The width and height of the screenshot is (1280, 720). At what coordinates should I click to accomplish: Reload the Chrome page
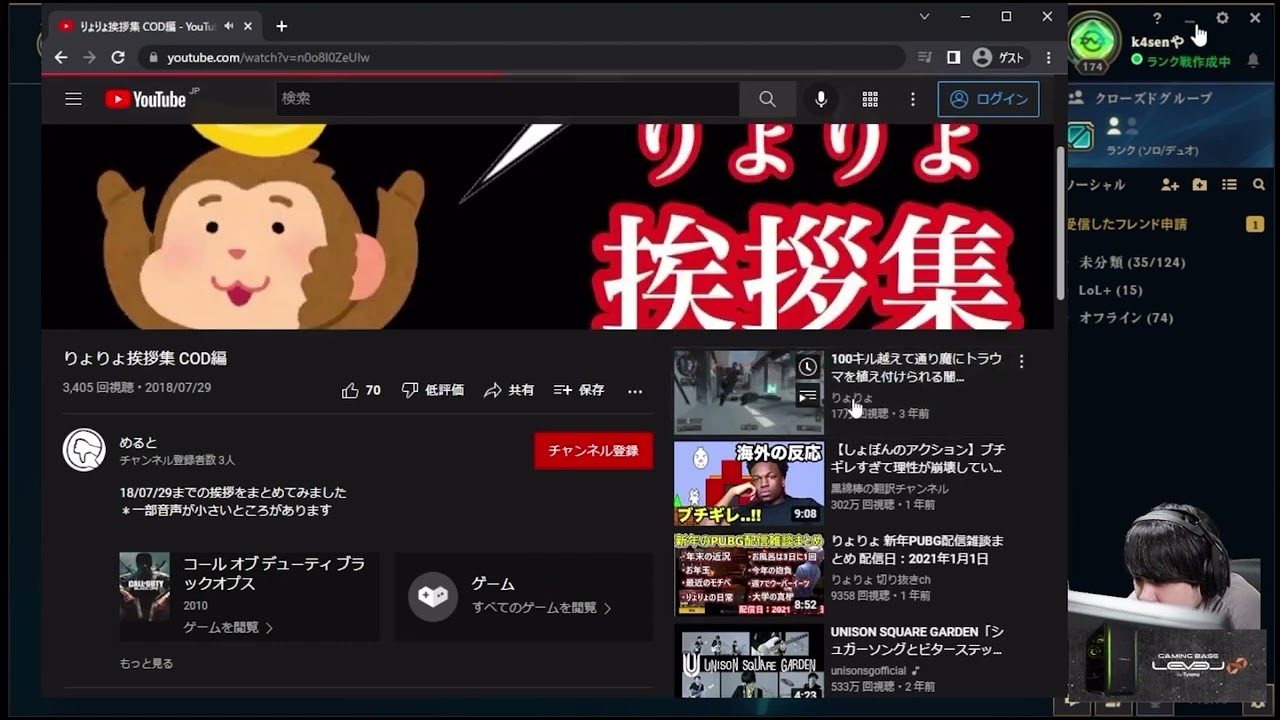coord(118,57)
